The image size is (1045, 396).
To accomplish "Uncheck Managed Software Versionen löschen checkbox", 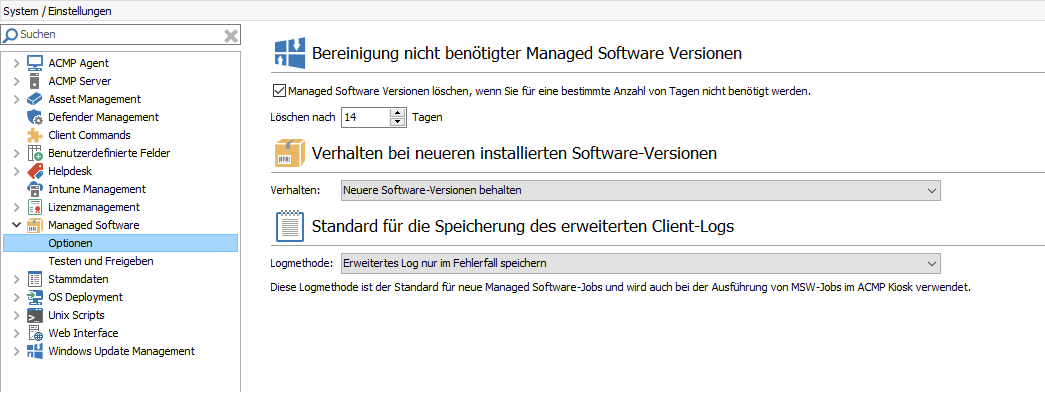I will (x=280, y=91).
